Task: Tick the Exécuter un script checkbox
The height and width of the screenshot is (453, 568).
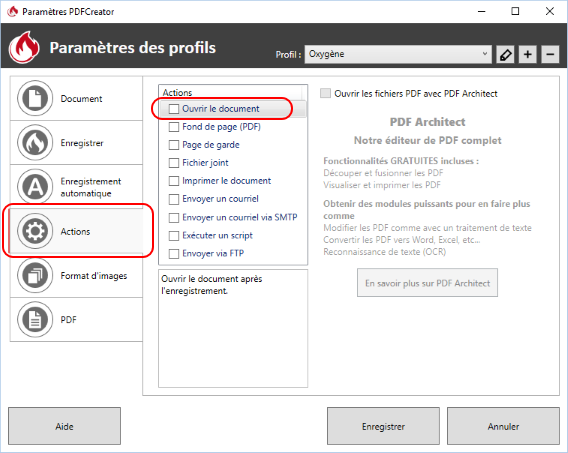Action: pyautogui.click(x=174, y=236)
